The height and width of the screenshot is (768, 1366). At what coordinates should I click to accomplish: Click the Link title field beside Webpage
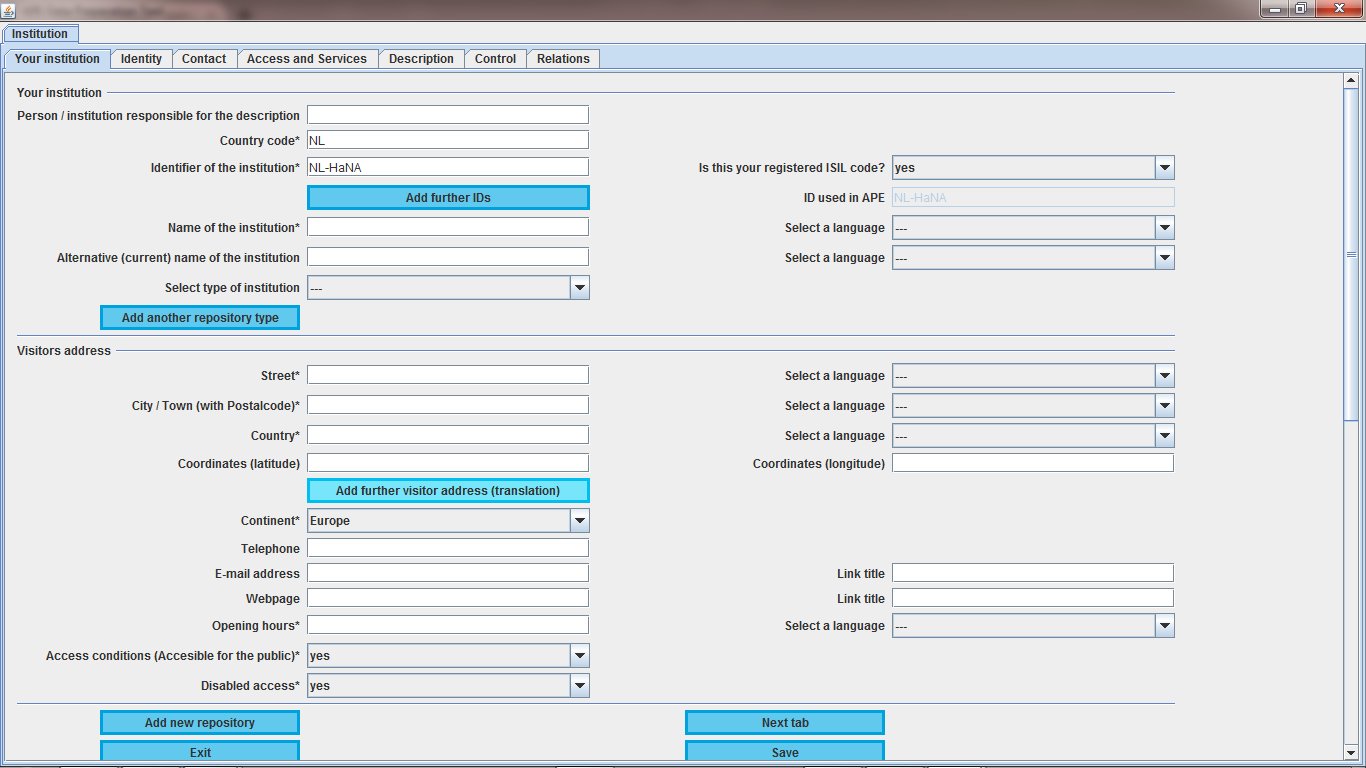pyautogui.click(x=1033, y=598)
